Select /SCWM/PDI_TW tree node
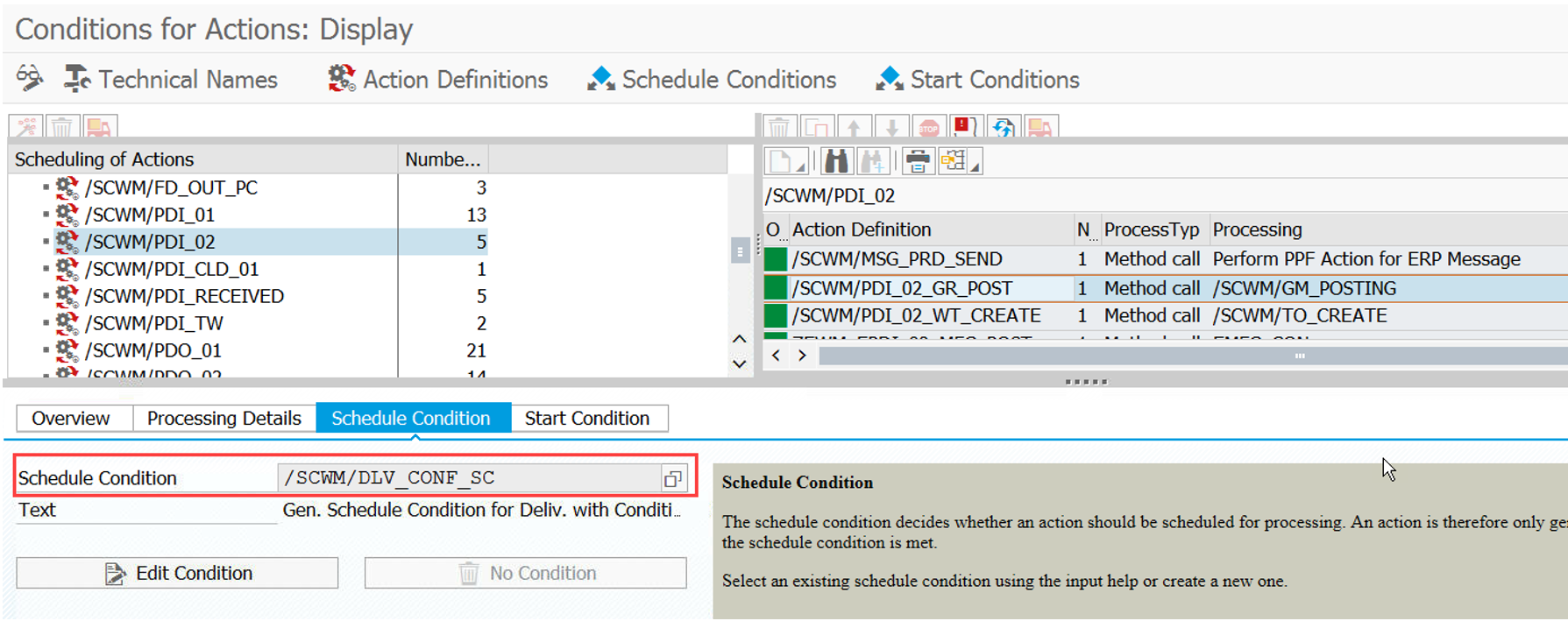This screenshot has width=1568, height=621. pos(153,323)
